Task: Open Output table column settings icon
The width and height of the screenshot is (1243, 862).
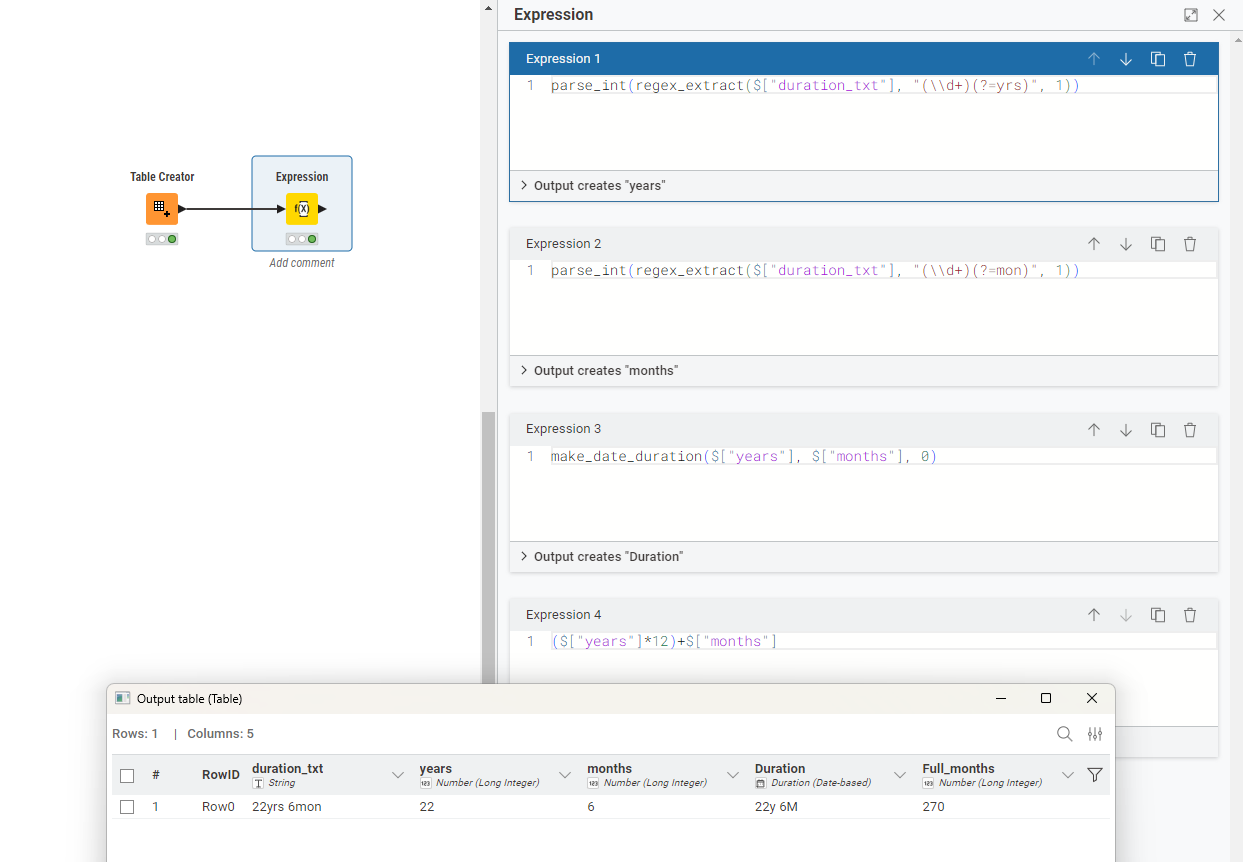Action: pos(1094,734)
